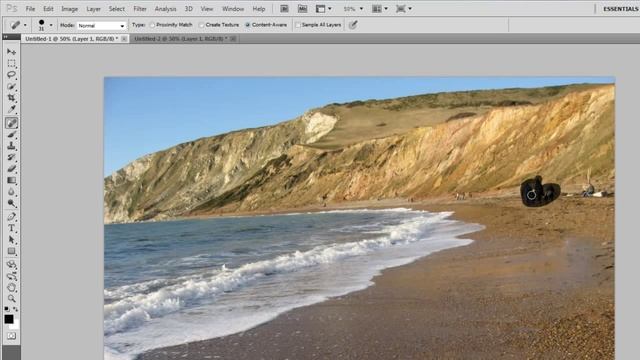The image size is (640, 360).
Task: Select the Move tool
Action: [11, 52]
